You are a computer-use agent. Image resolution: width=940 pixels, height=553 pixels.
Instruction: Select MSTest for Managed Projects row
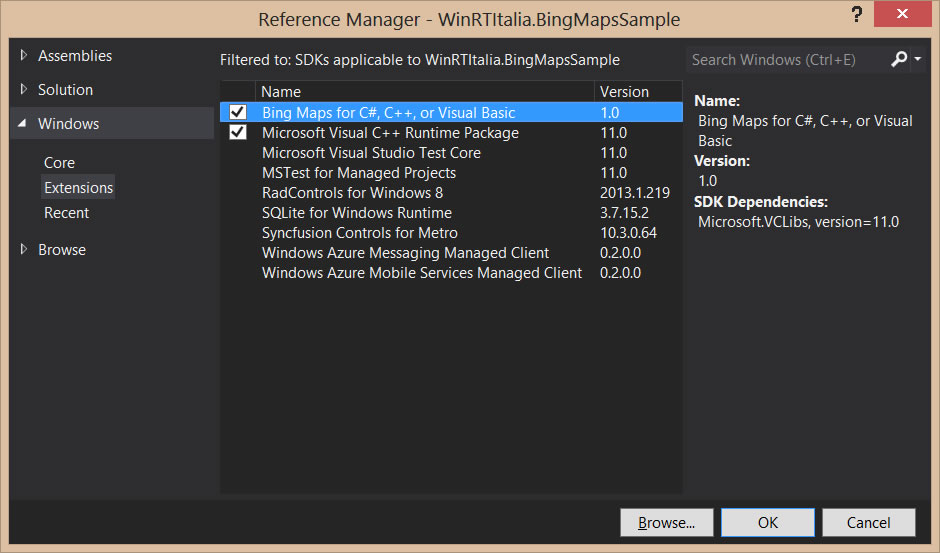[451, 173]
